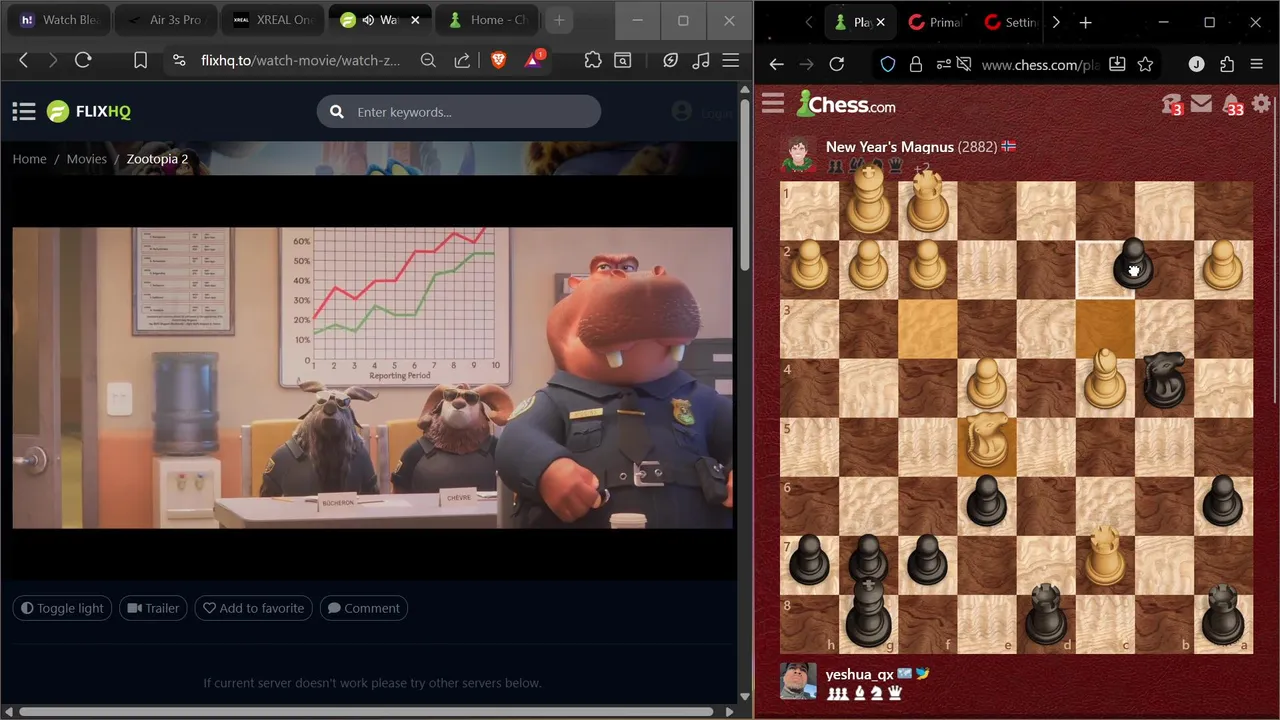Install site as app icon in Firefox
This screenshot has width=1280, height=720.
(1117, 64)
